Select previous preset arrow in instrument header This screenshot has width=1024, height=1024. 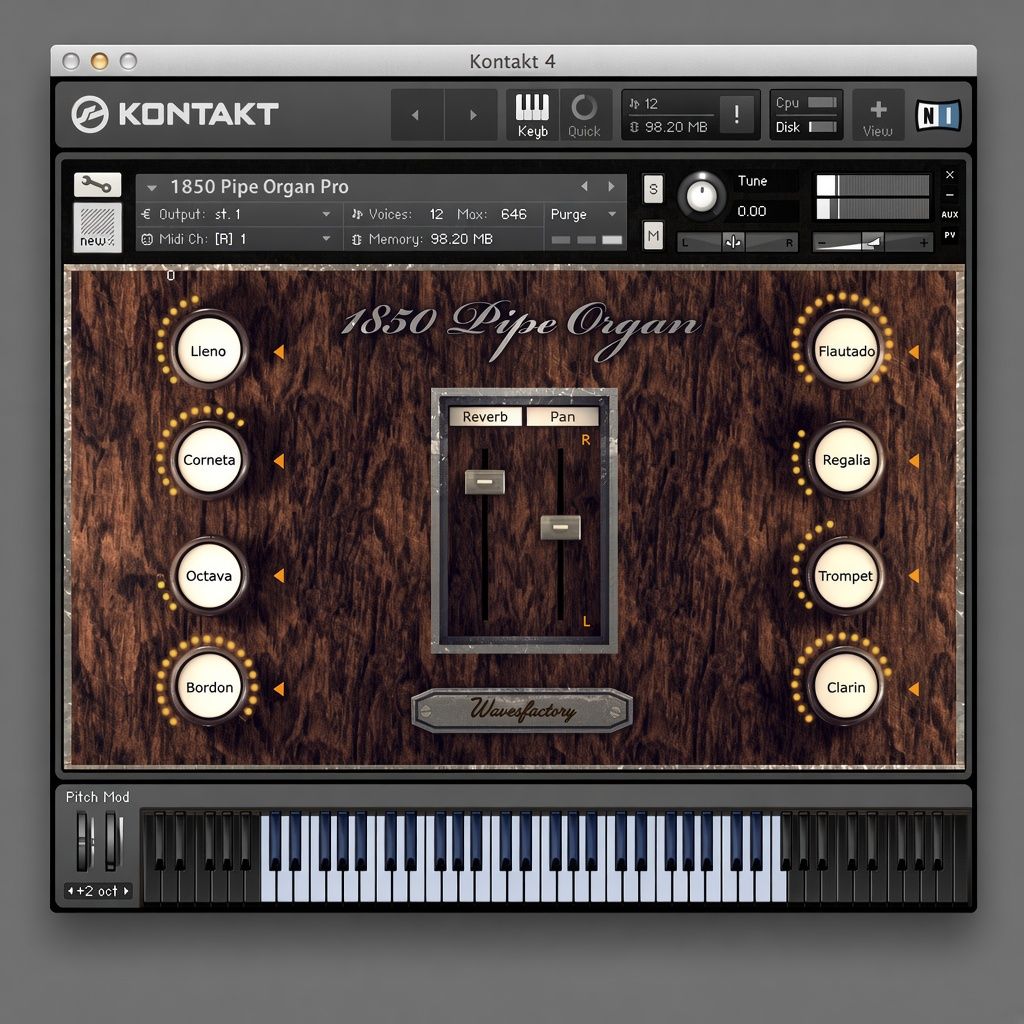584,187
